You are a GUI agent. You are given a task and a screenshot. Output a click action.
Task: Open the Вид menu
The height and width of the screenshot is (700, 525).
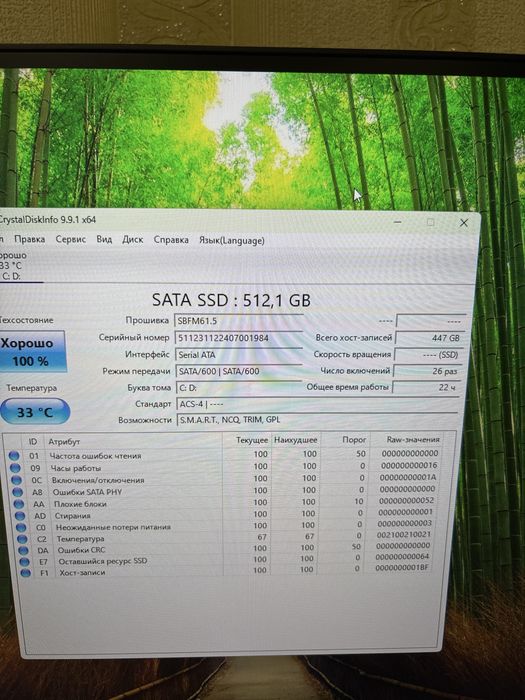[104, 239]
